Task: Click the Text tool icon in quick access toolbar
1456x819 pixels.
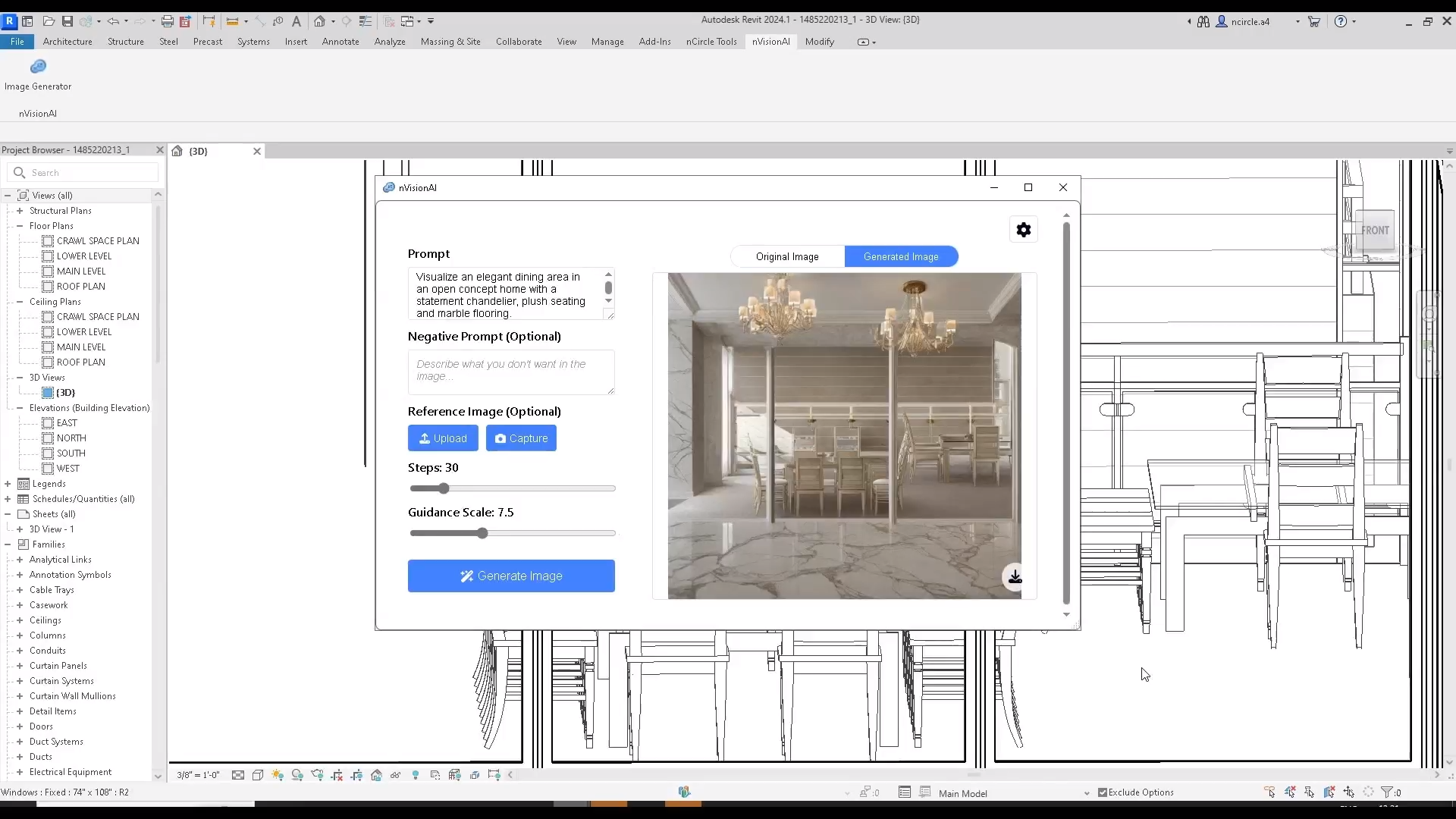Action: (297, 21)
